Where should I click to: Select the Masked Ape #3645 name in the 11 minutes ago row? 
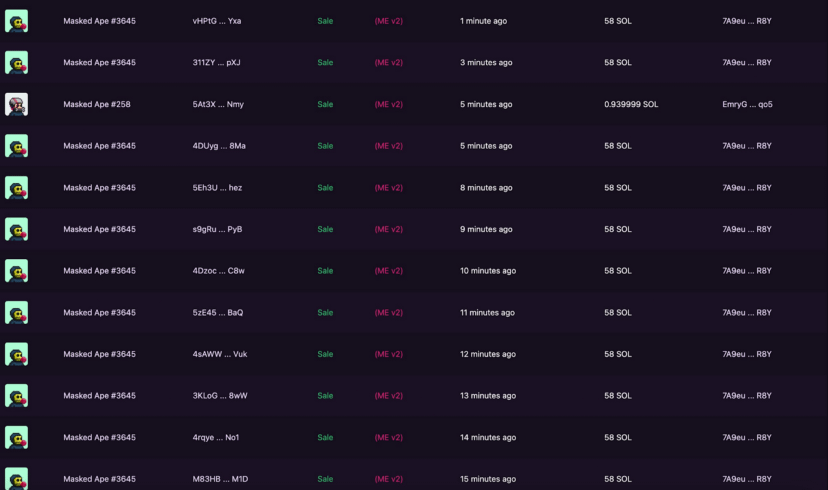pos(99,312)
